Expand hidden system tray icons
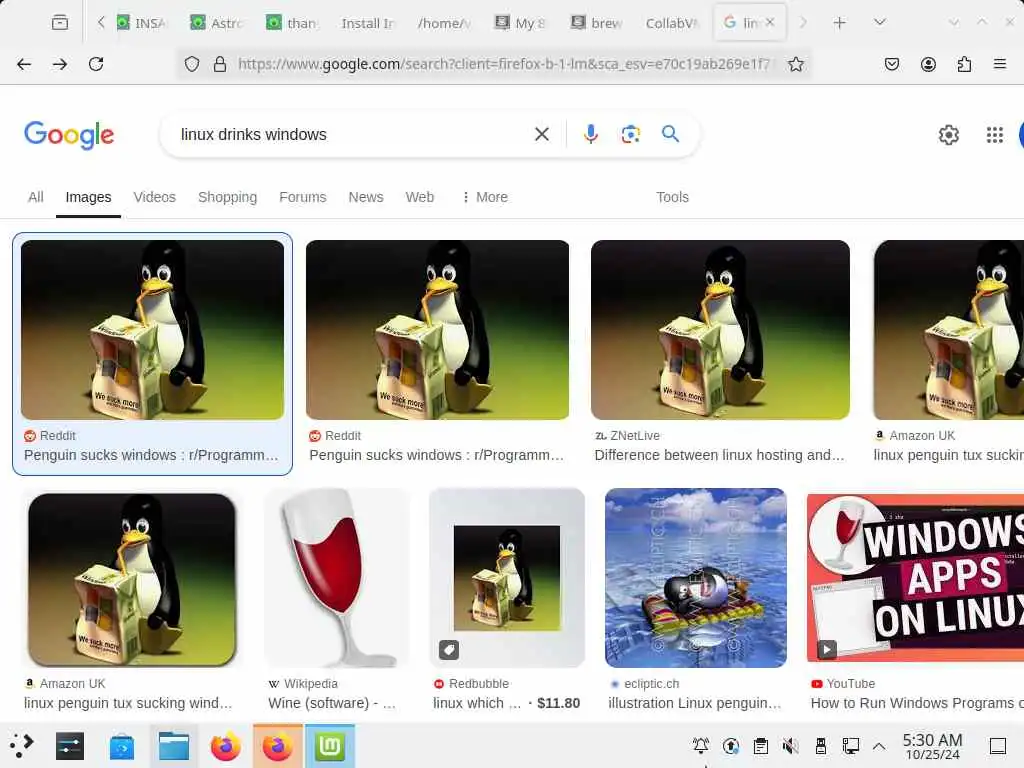 879,746
